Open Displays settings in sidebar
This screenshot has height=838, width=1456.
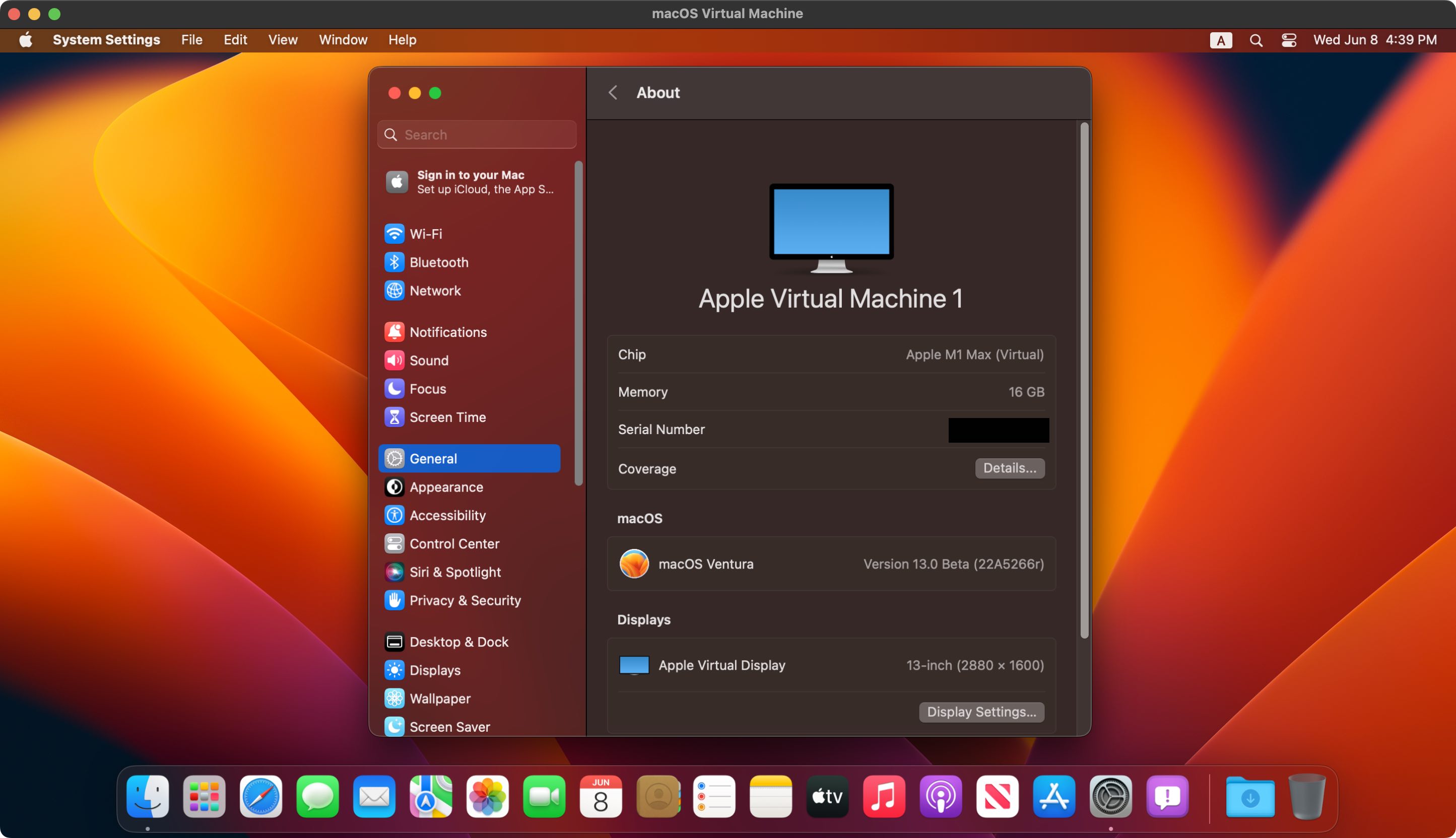click(469, 670)
